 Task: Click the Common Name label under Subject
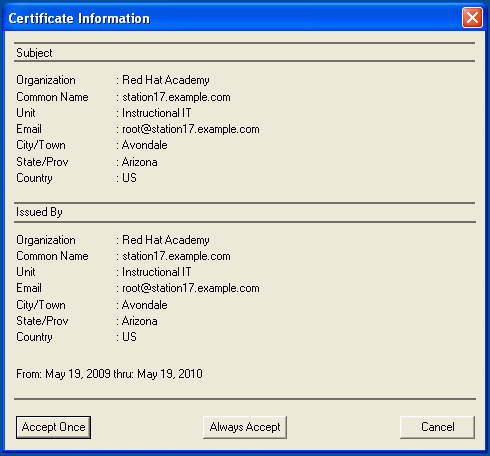[52, 97]
